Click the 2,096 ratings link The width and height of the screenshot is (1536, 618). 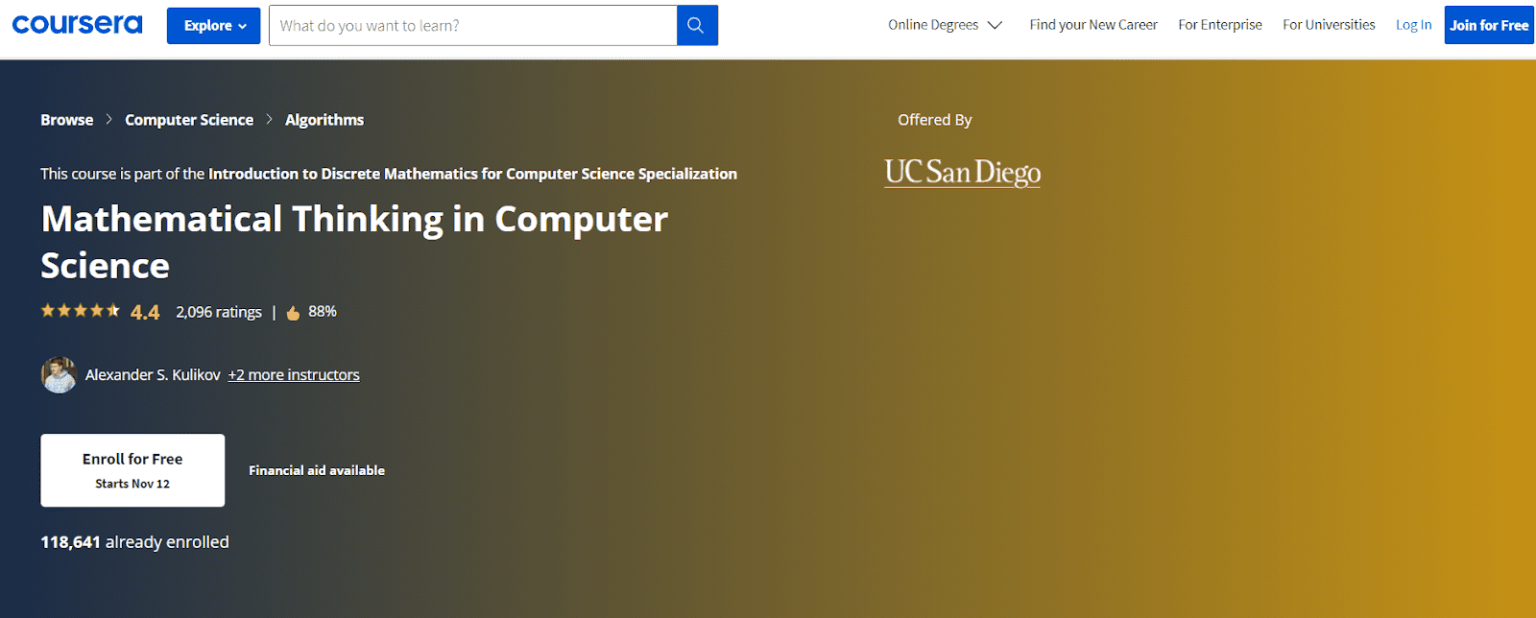pyautogui.click(x=218, y=311)
